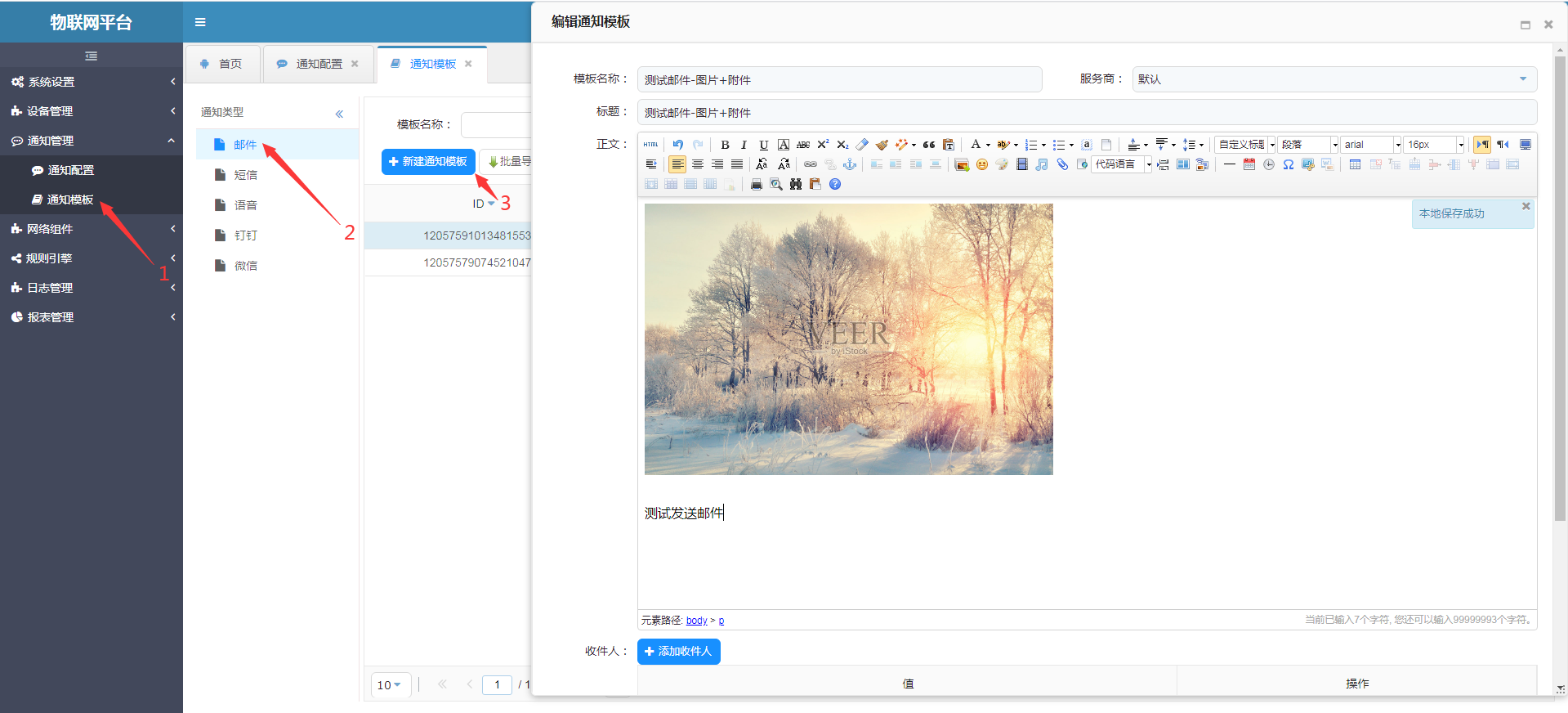Select 短信 in the notification type tree
Viewport: 1568px width, 713px height.
tap(245, 175)
